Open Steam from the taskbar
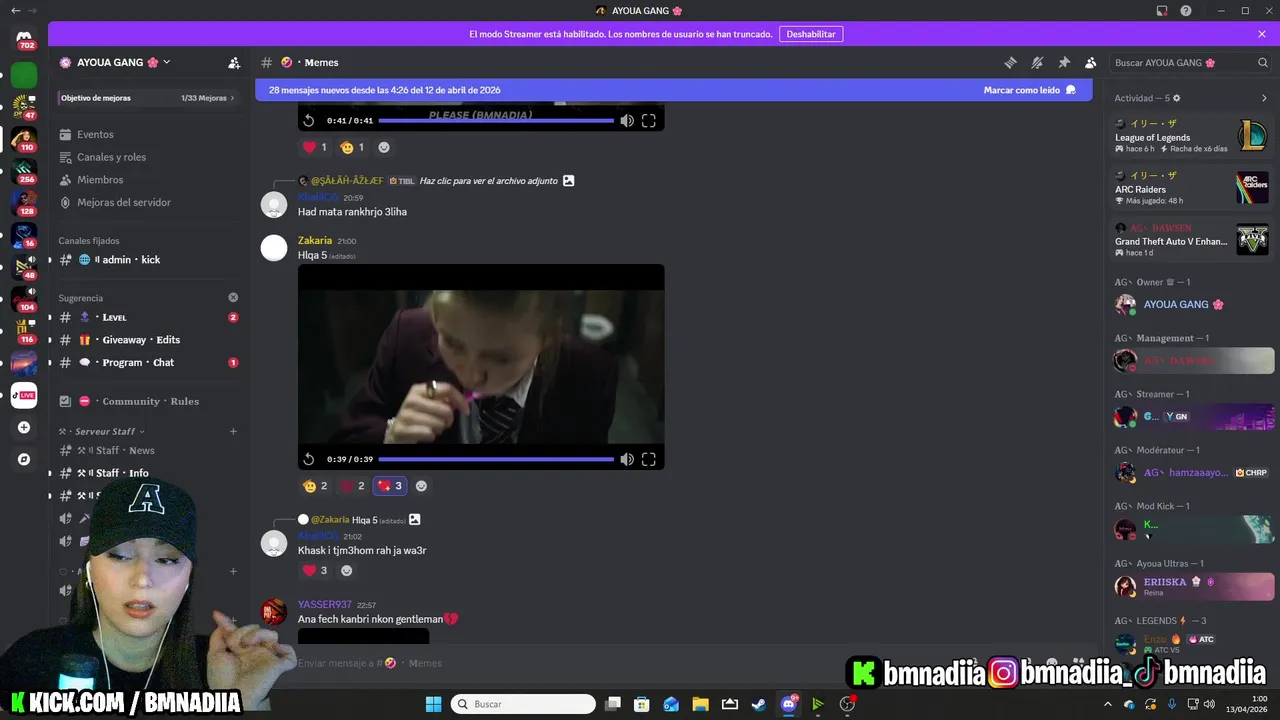This screenshot has height=720, width=1280. click(x=759, y=704)
